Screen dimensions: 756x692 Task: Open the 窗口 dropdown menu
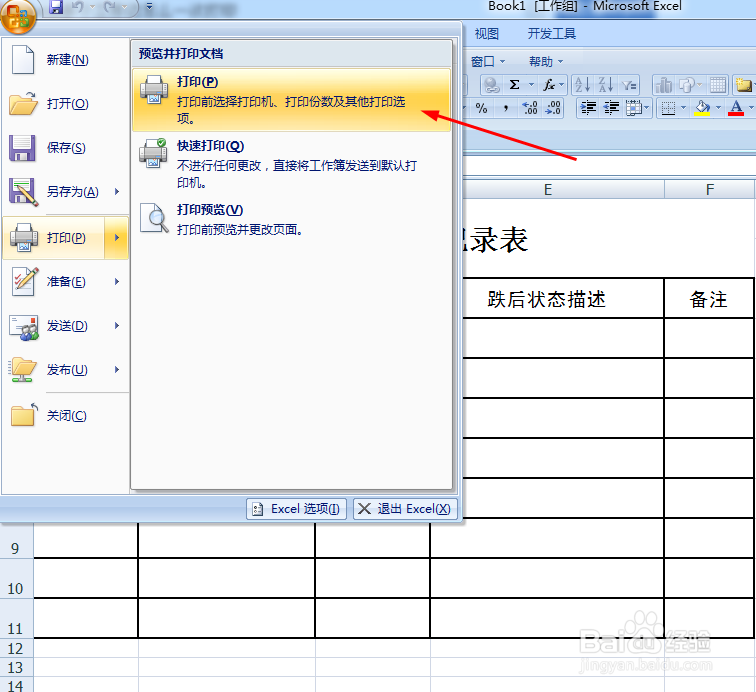coord(487,62)
